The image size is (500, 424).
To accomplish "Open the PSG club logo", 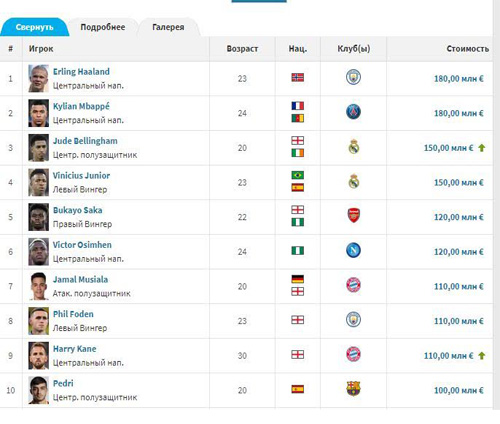I will (x=353, y=112).
